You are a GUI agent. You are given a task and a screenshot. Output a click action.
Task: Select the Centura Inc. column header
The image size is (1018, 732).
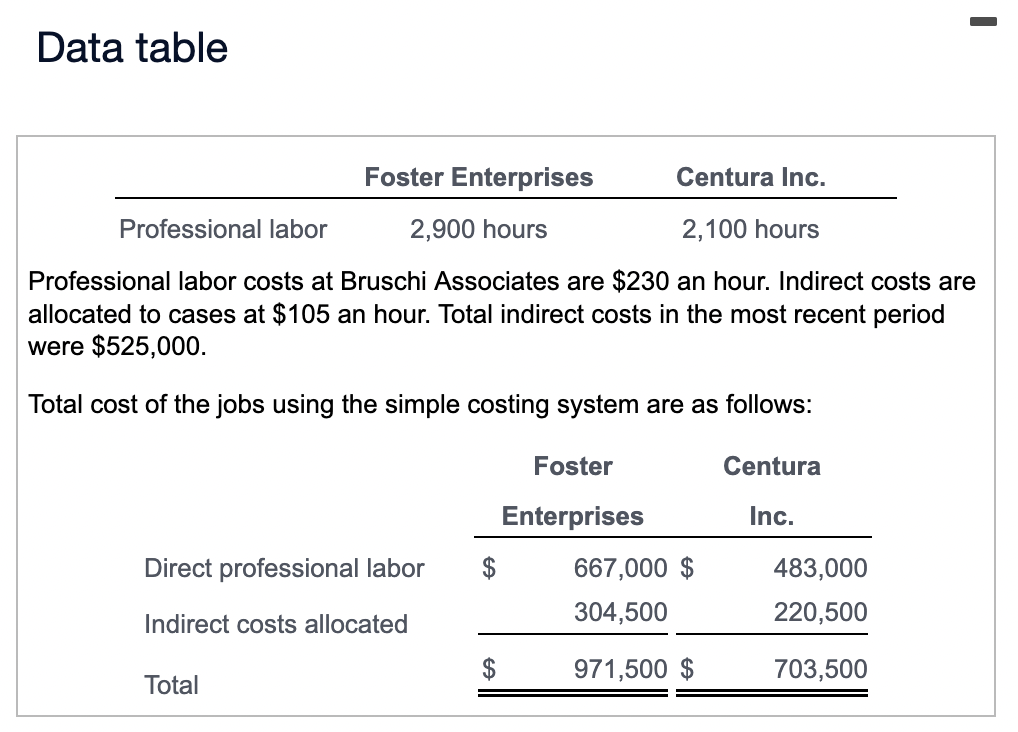point(751,177)
